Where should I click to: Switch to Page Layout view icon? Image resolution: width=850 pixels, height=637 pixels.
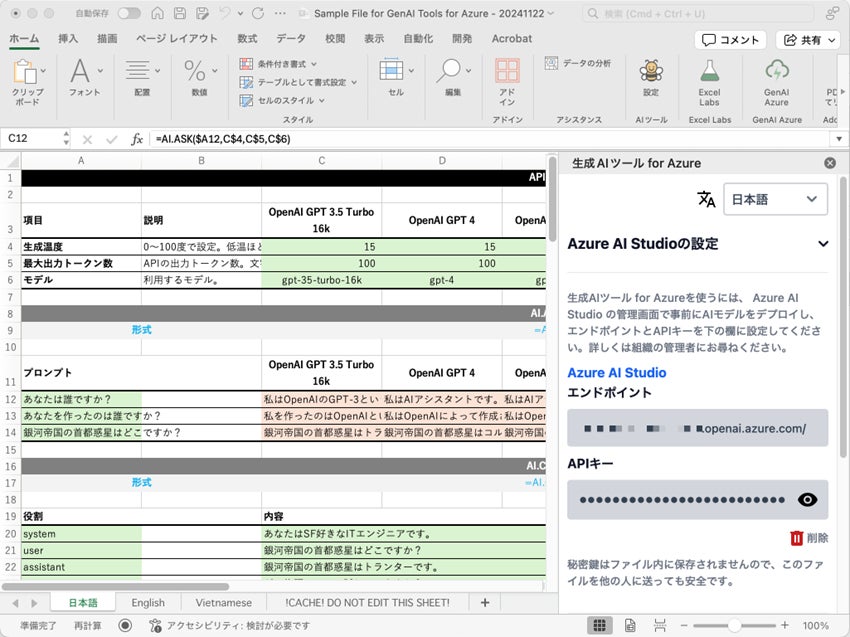[630, 626]
